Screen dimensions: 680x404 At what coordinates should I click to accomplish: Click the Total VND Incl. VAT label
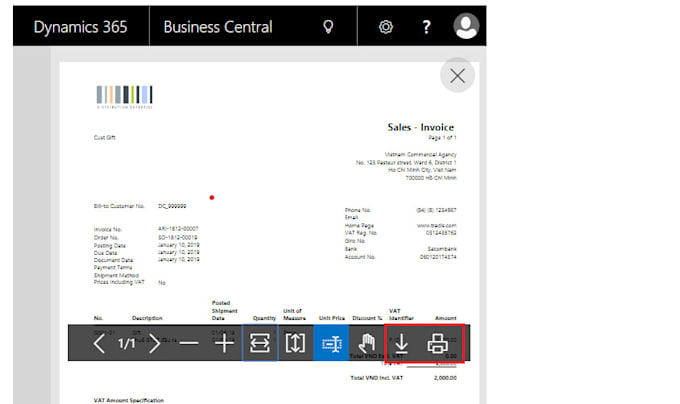[x=376, y=378]
